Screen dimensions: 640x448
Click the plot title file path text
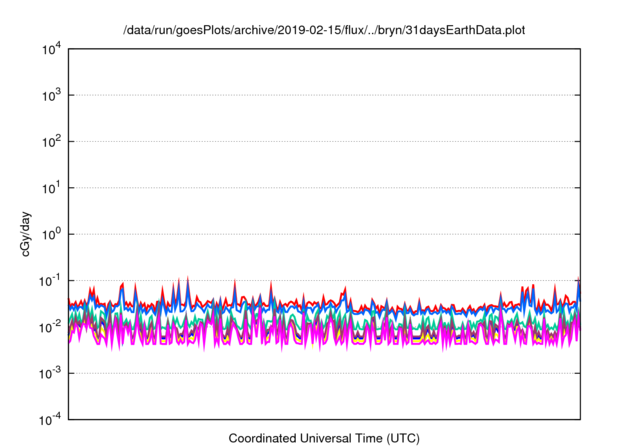tap(324, 30)
